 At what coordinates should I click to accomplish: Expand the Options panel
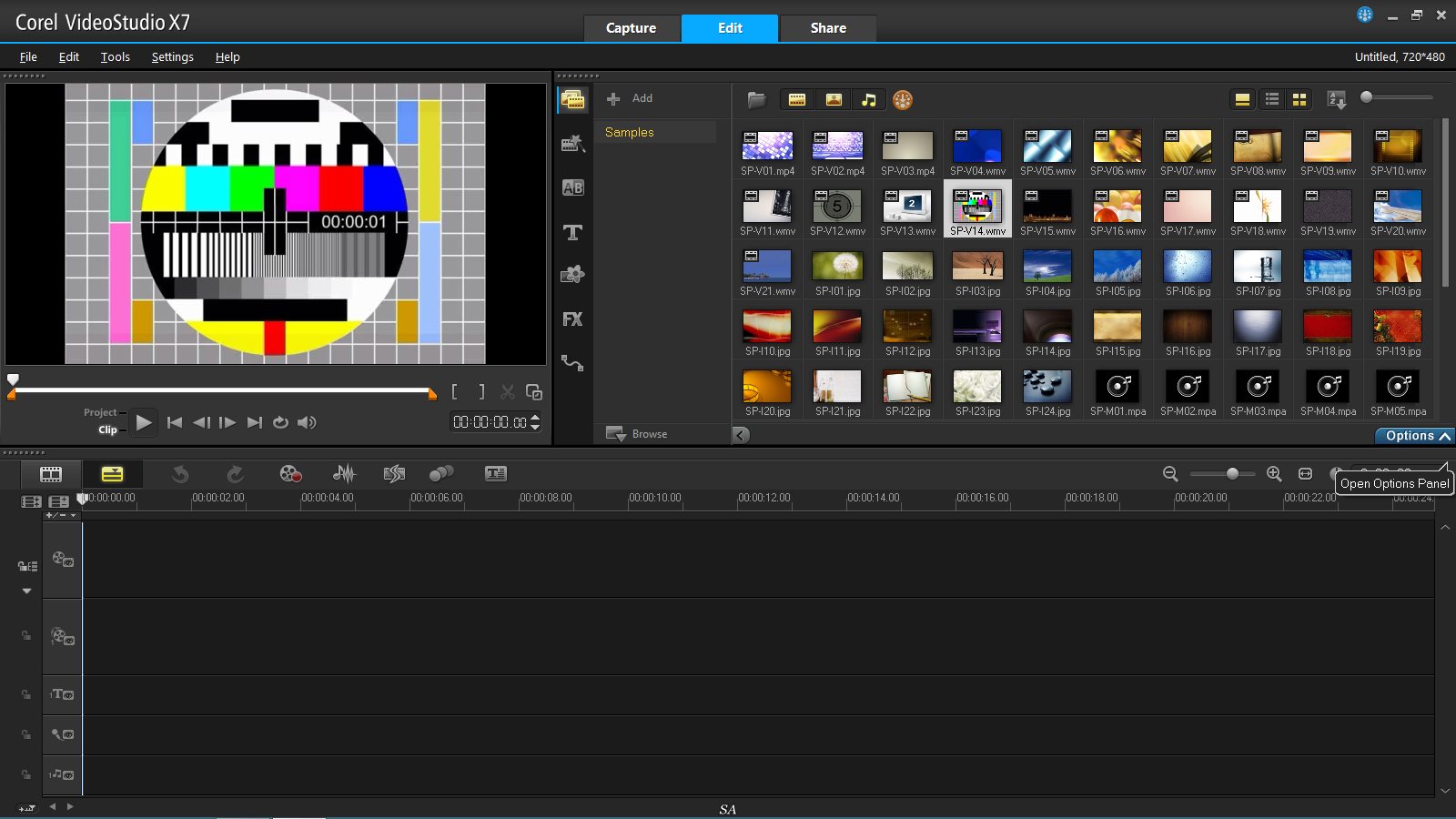[1416, 436]
